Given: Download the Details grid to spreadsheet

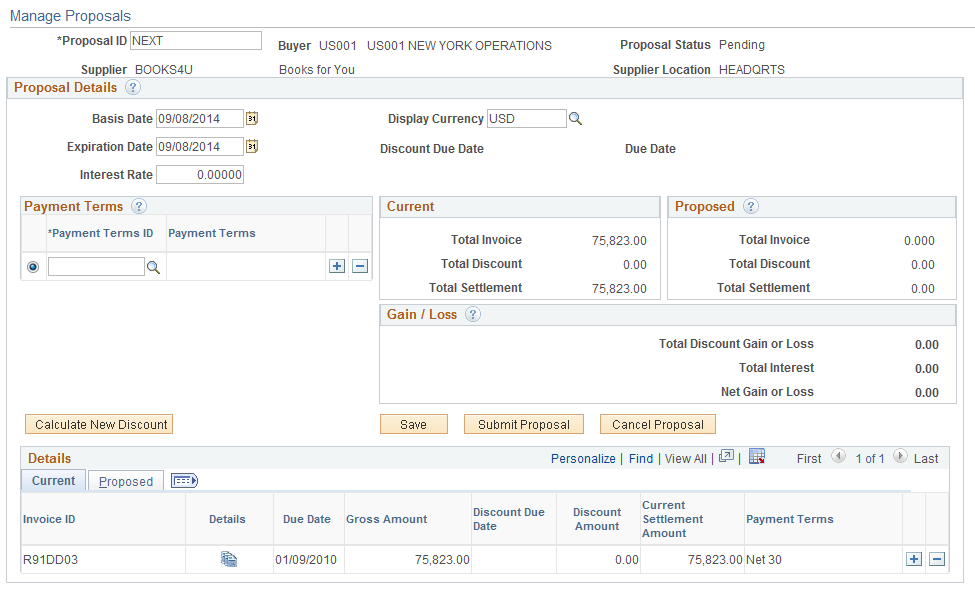Looking at the screenshot, I should click(757, 457).
